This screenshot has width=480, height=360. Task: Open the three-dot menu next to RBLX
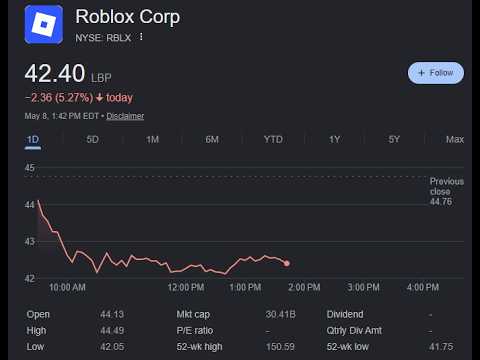tap(141, 37)
